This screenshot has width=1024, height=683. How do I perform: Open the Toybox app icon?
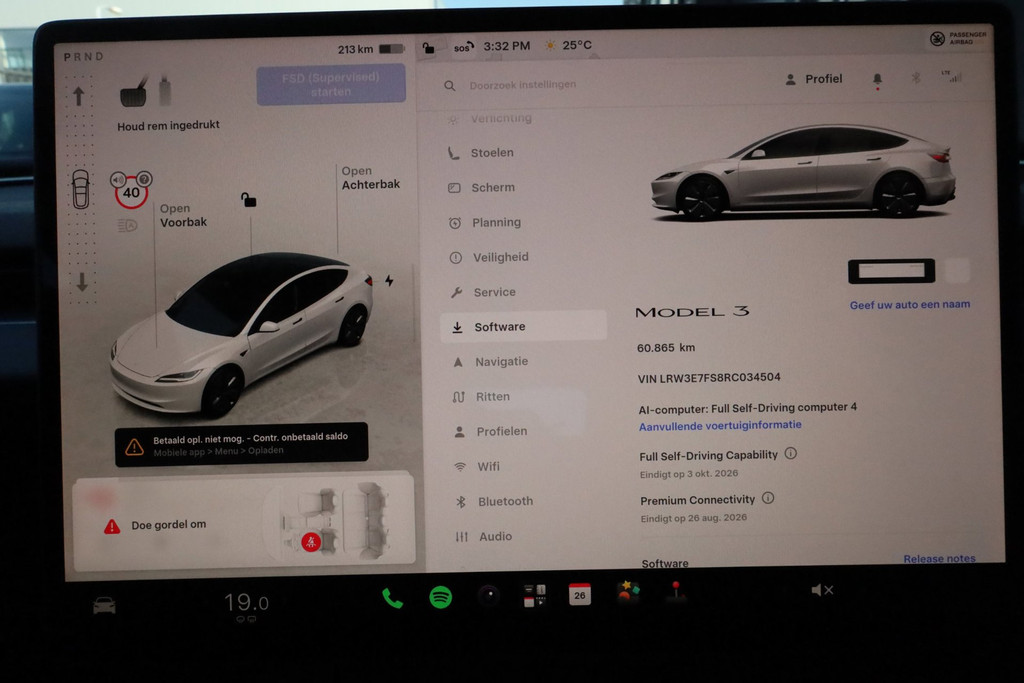(628, 592)
